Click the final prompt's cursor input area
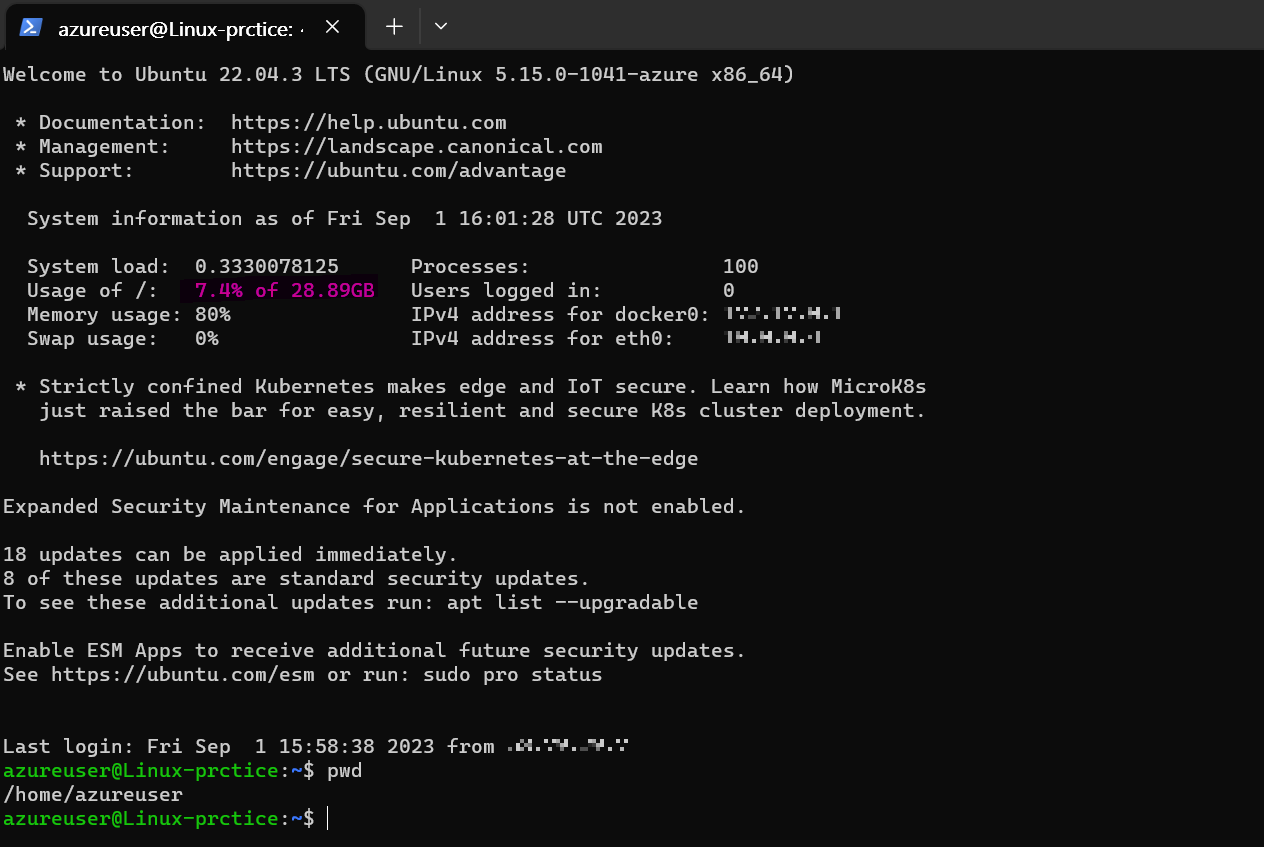This screenshot has width=1264, height=847. coord(328,819)
